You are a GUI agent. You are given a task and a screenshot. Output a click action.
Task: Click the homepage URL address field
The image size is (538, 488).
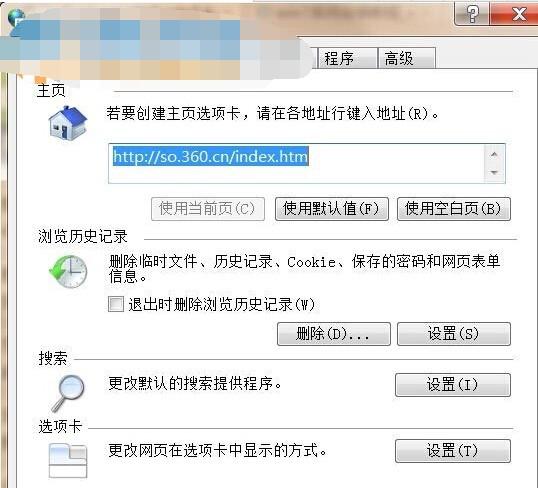click(x=296, y=163)
